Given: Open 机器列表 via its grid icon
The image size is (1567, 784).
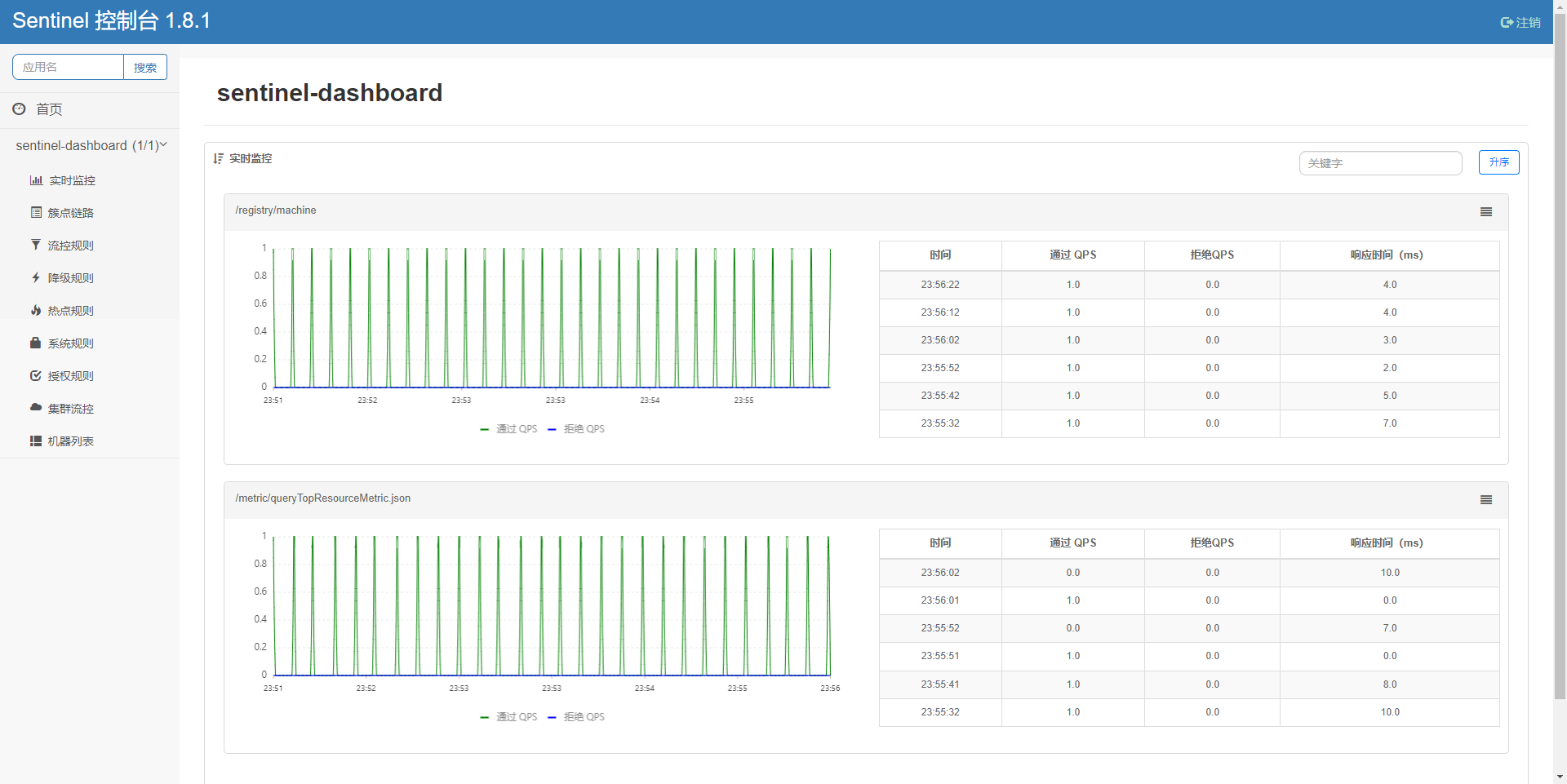Looking at the screenshot, I should (x=36, y=441).
